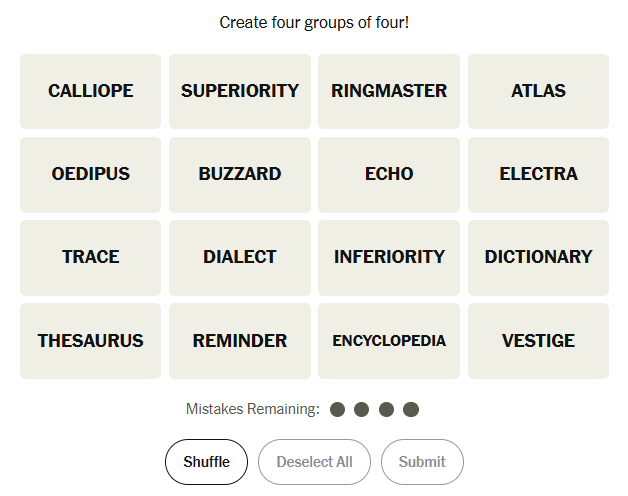Viewport: 628px width, 496px height.
Task: Click the Deselect All button
Action: pos(314,462)
